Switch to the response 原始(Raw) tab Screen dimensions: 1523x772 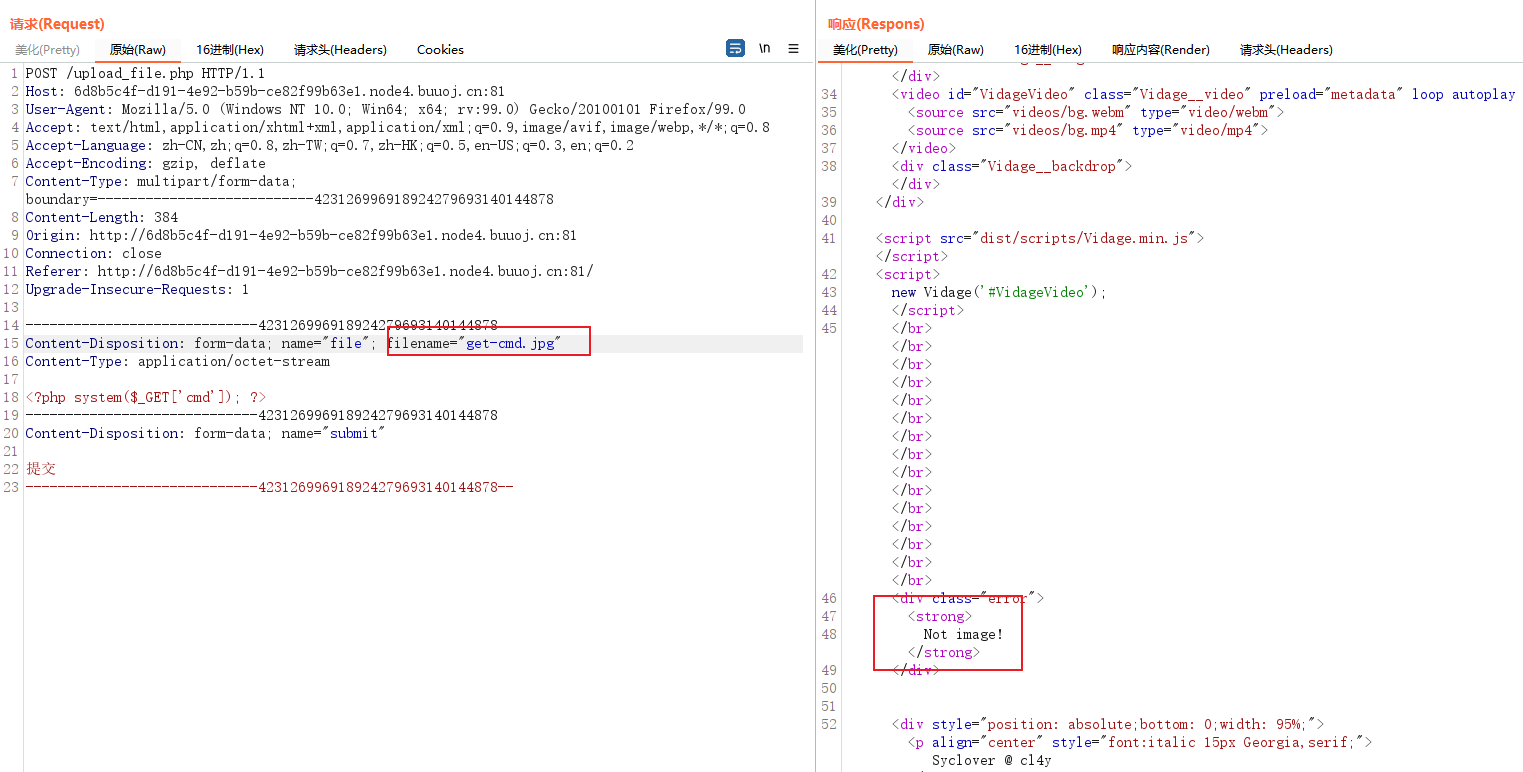click(955, 49)
